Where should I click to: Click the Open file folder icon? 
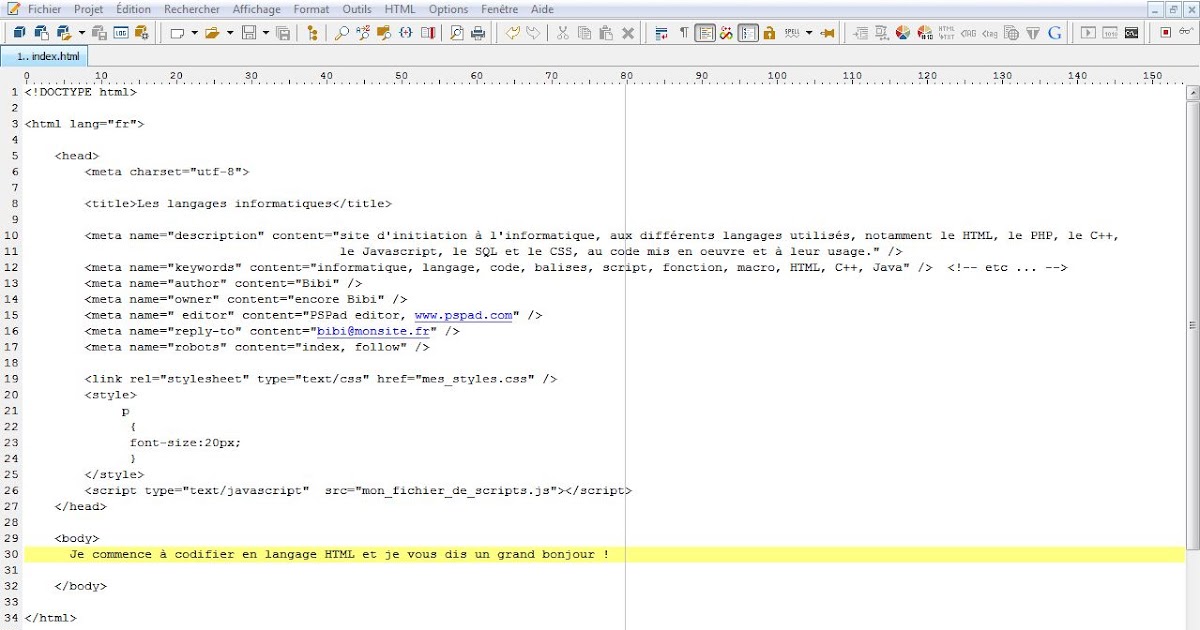pyautogui.click(x=212, y=33)
